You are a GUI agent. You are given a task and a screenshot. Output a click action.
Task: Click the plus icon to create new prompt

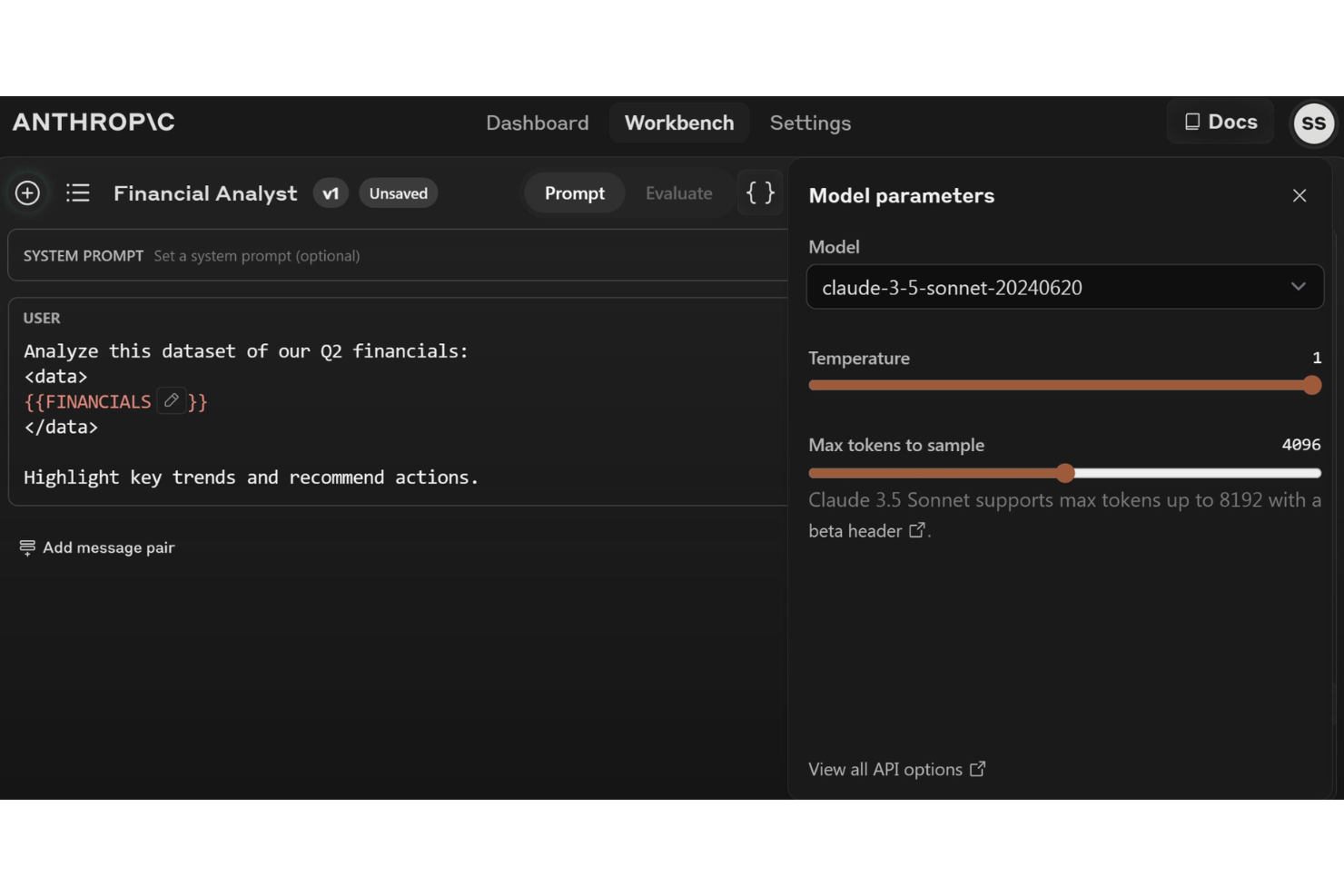click(27, 192)
